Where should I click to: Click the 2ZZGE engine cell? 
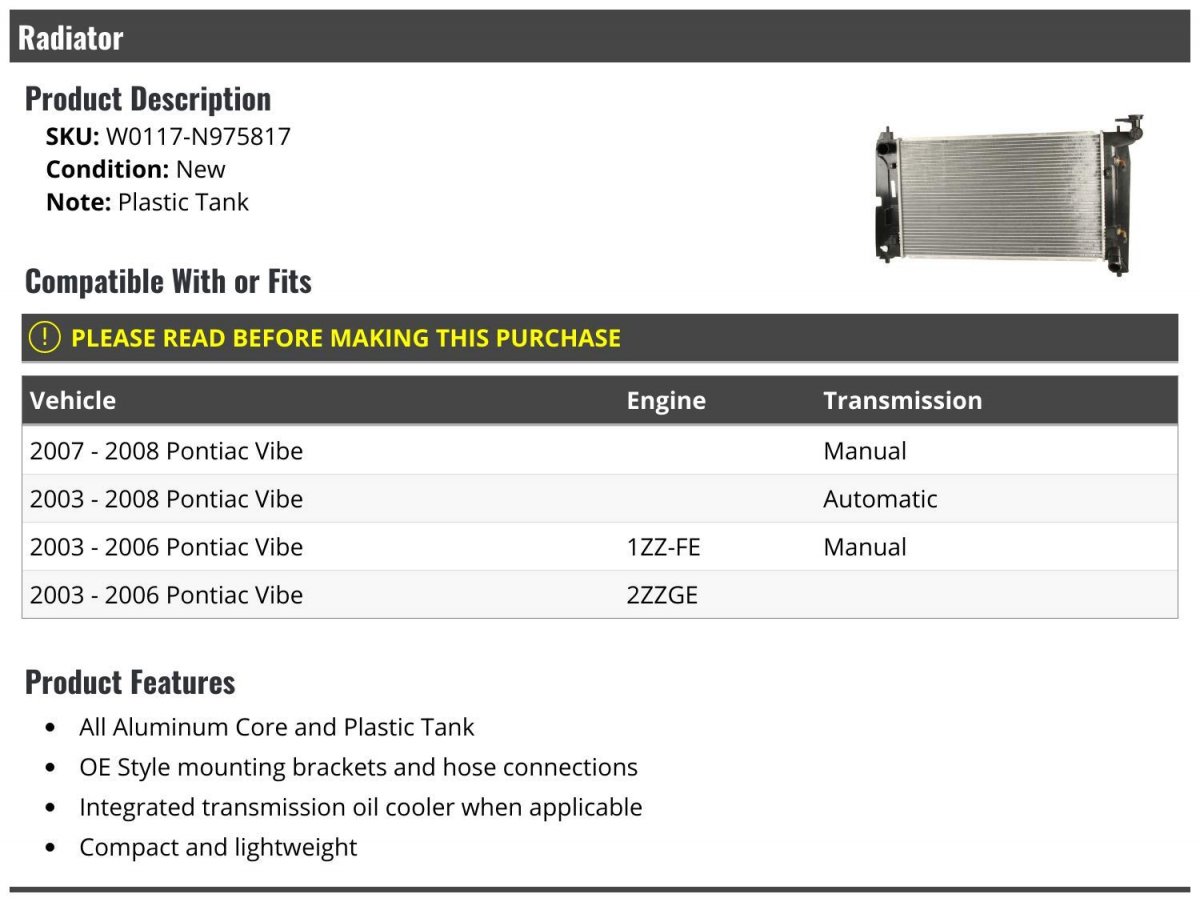(662, 595)
